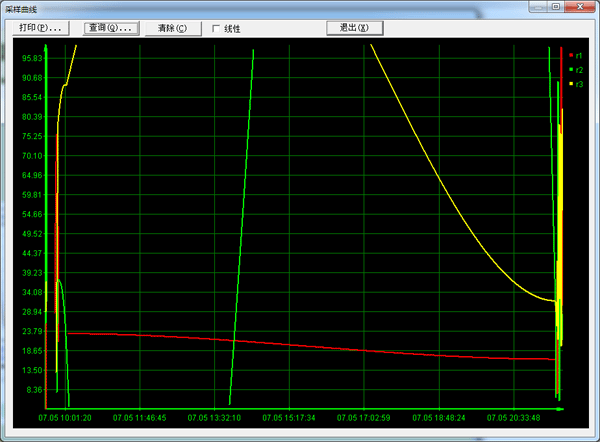Click the 07.05 13:32:10 time axis label
Screen dimensions: 600x442
(x=215, y=418)
